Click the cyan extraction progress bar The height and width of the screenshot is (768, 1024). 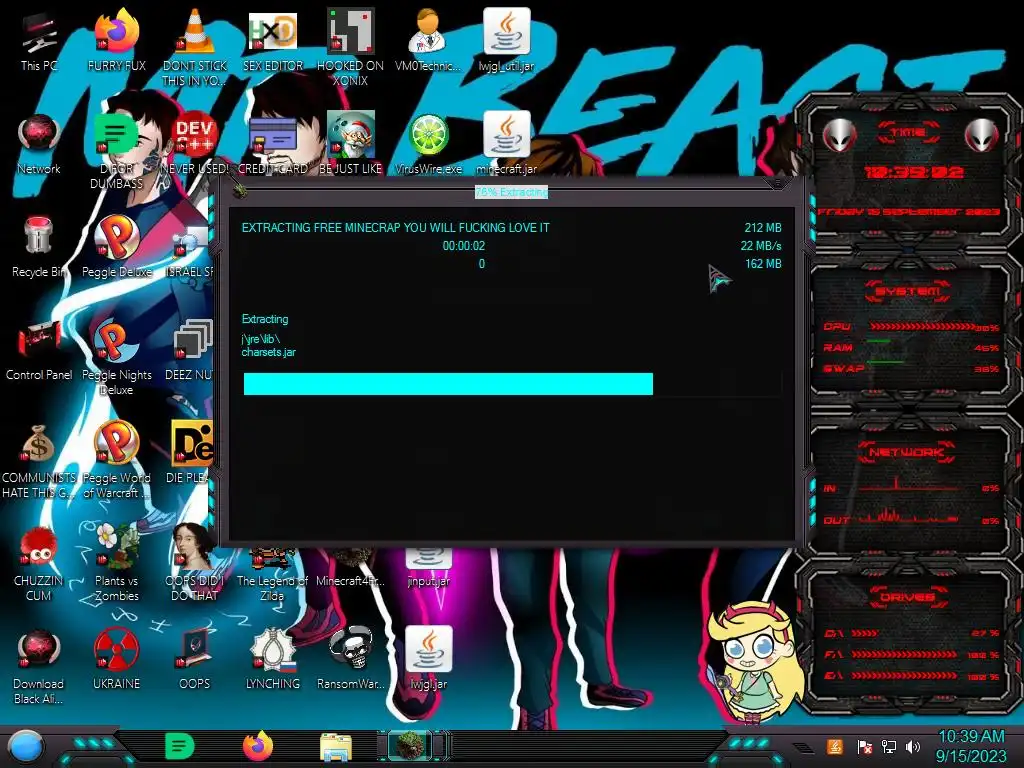click(x=513, y=384)
